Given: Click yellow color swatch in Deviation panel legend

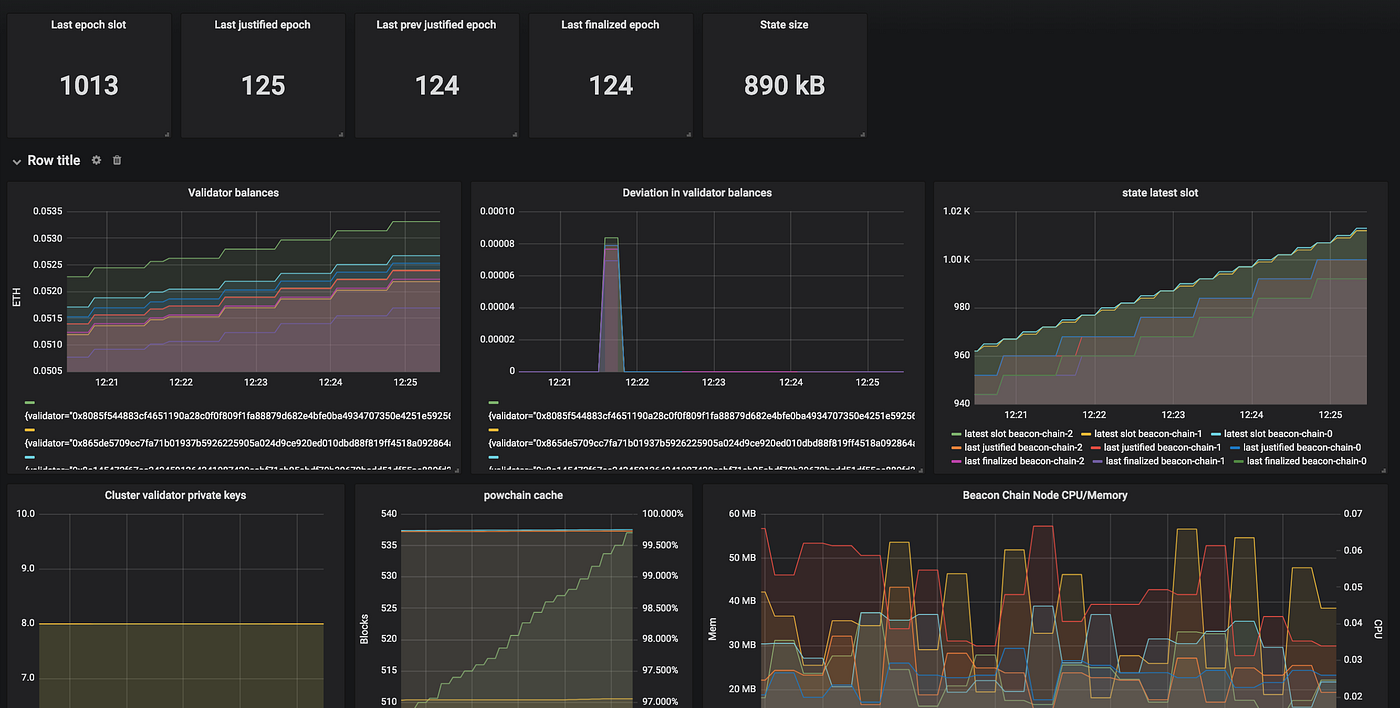Looking at the screenshot, I should pos(494,430).
